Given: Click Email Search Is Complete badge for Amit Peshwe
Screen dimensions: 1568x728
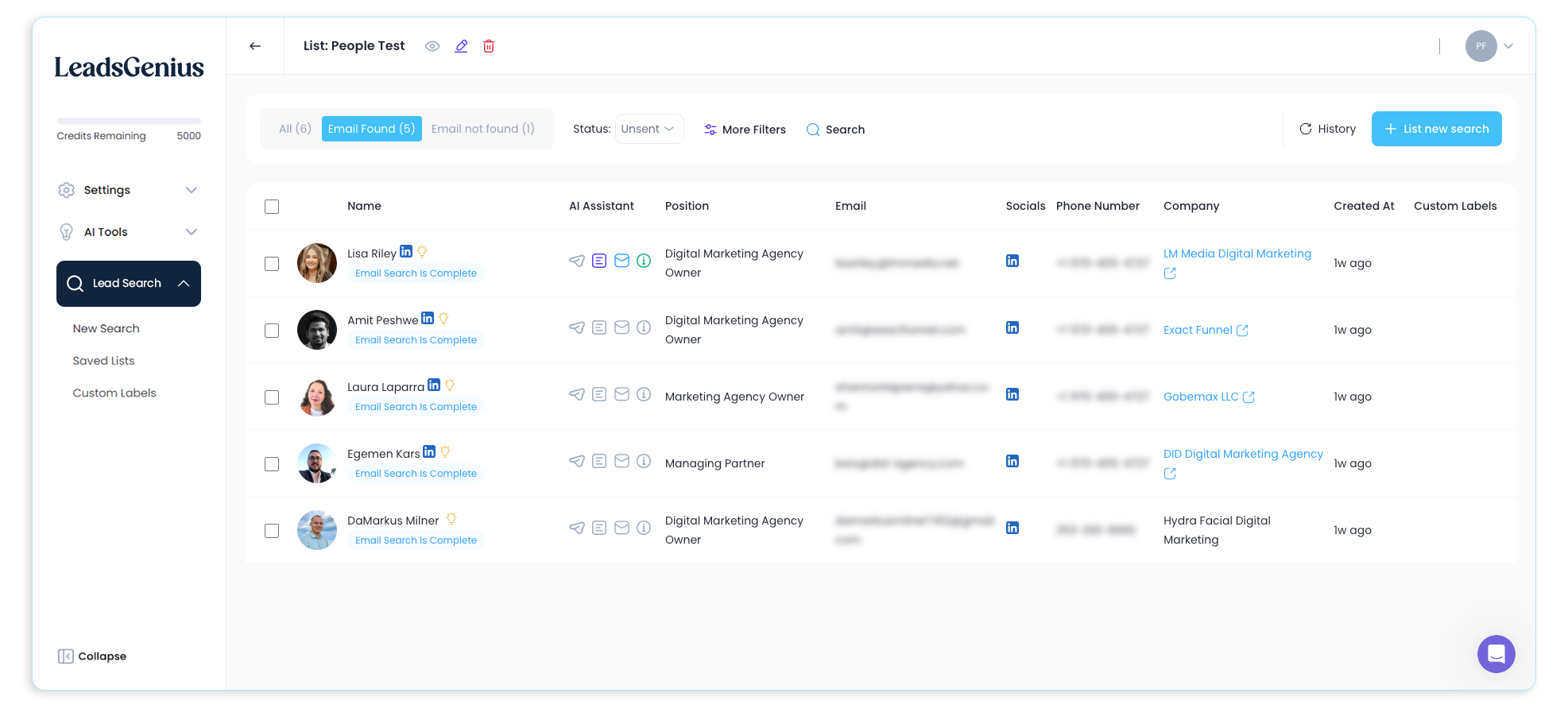Looking at the screenshot, I should pyautogui.click(x=416, y=340).
